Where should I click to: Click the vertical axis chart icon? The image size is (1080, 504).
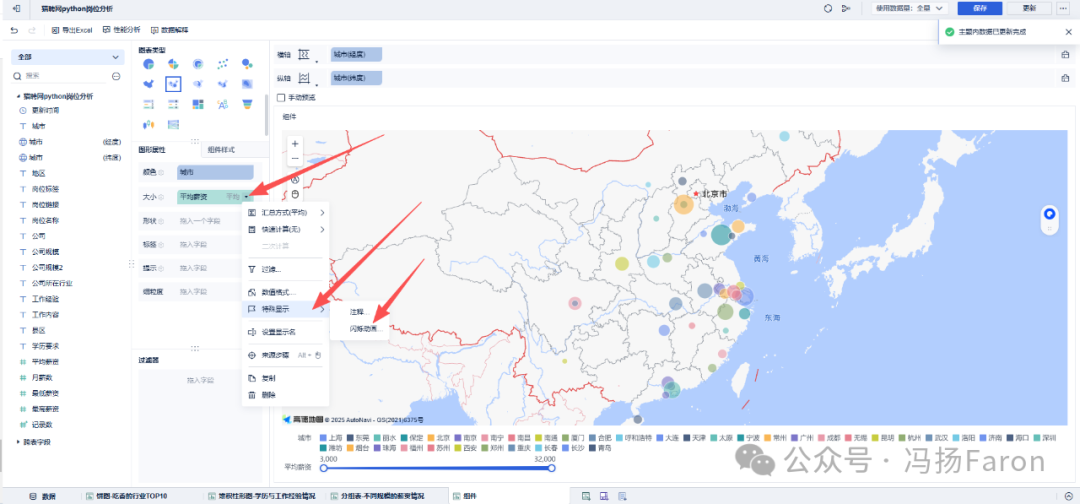(304, 78)
